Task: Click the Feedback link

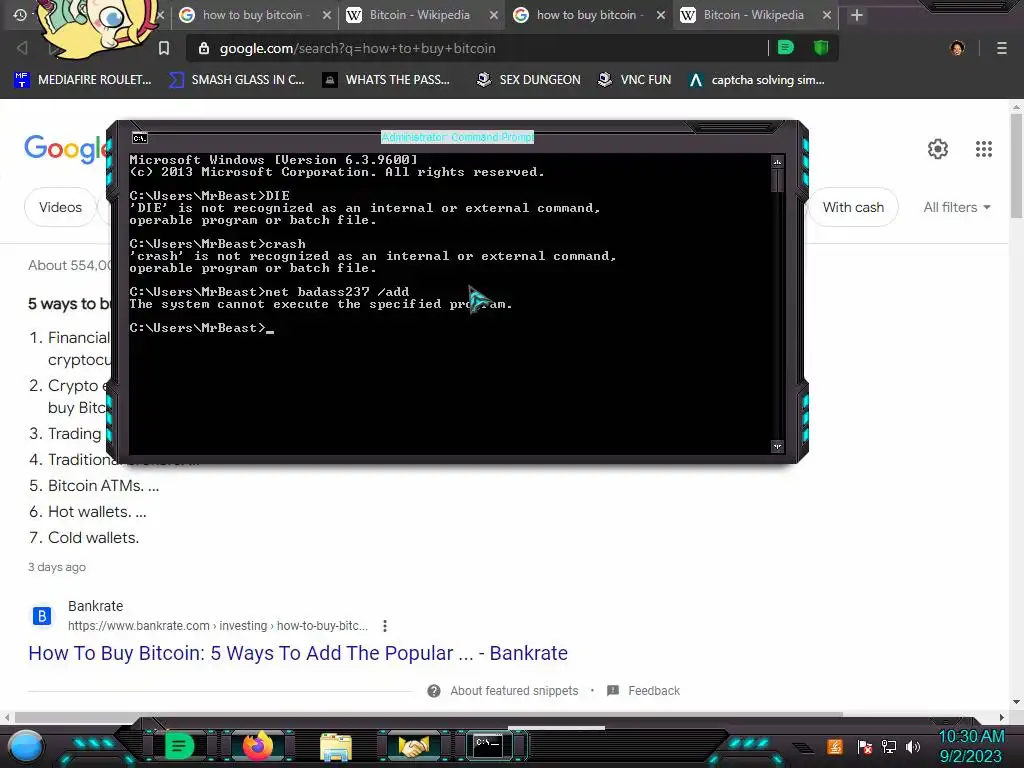Action: tap(654, 691)
